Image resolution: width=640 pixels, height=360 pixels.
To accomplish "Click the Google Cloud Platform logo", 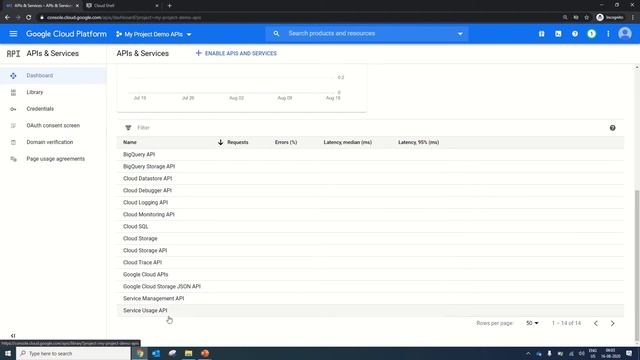I will (x=66, y=34).
